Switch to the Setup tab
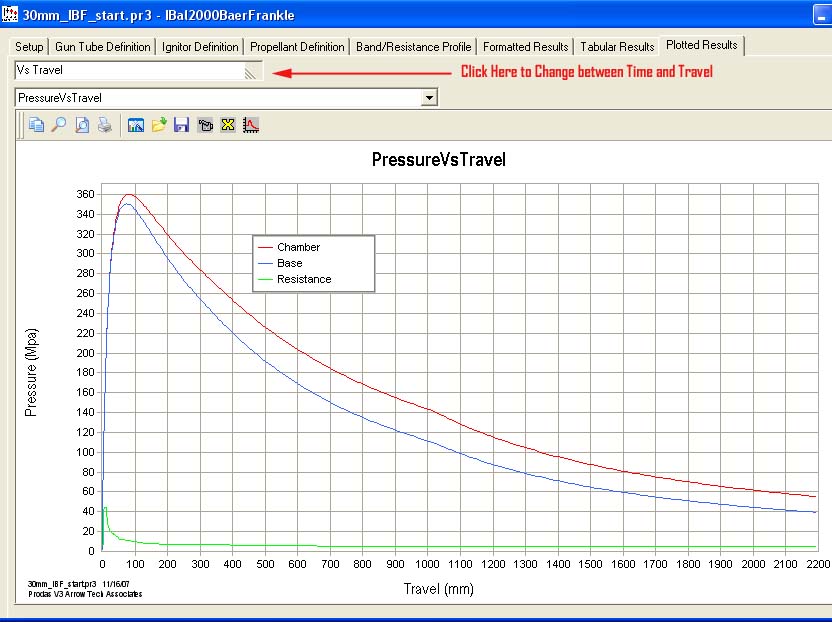832x622 pixels. (x=29, y=47)
